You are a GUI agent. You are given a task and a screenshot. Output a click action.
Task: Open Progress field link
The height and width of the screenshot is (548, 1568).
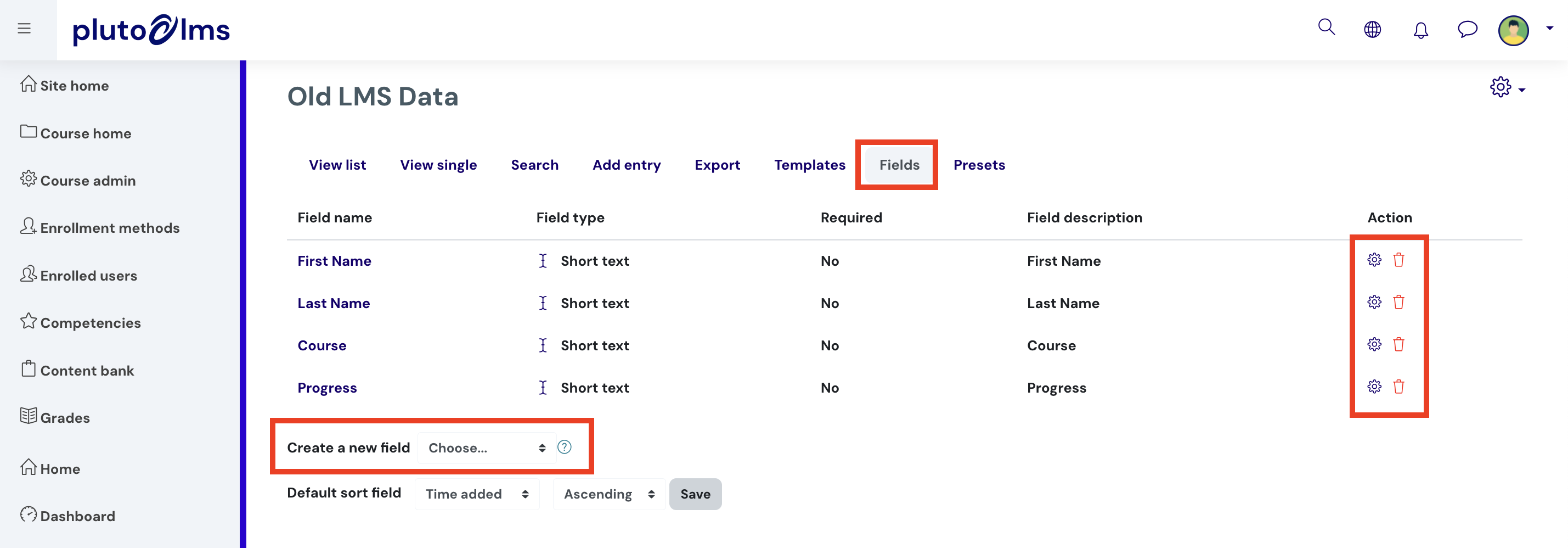coord(327,388)
